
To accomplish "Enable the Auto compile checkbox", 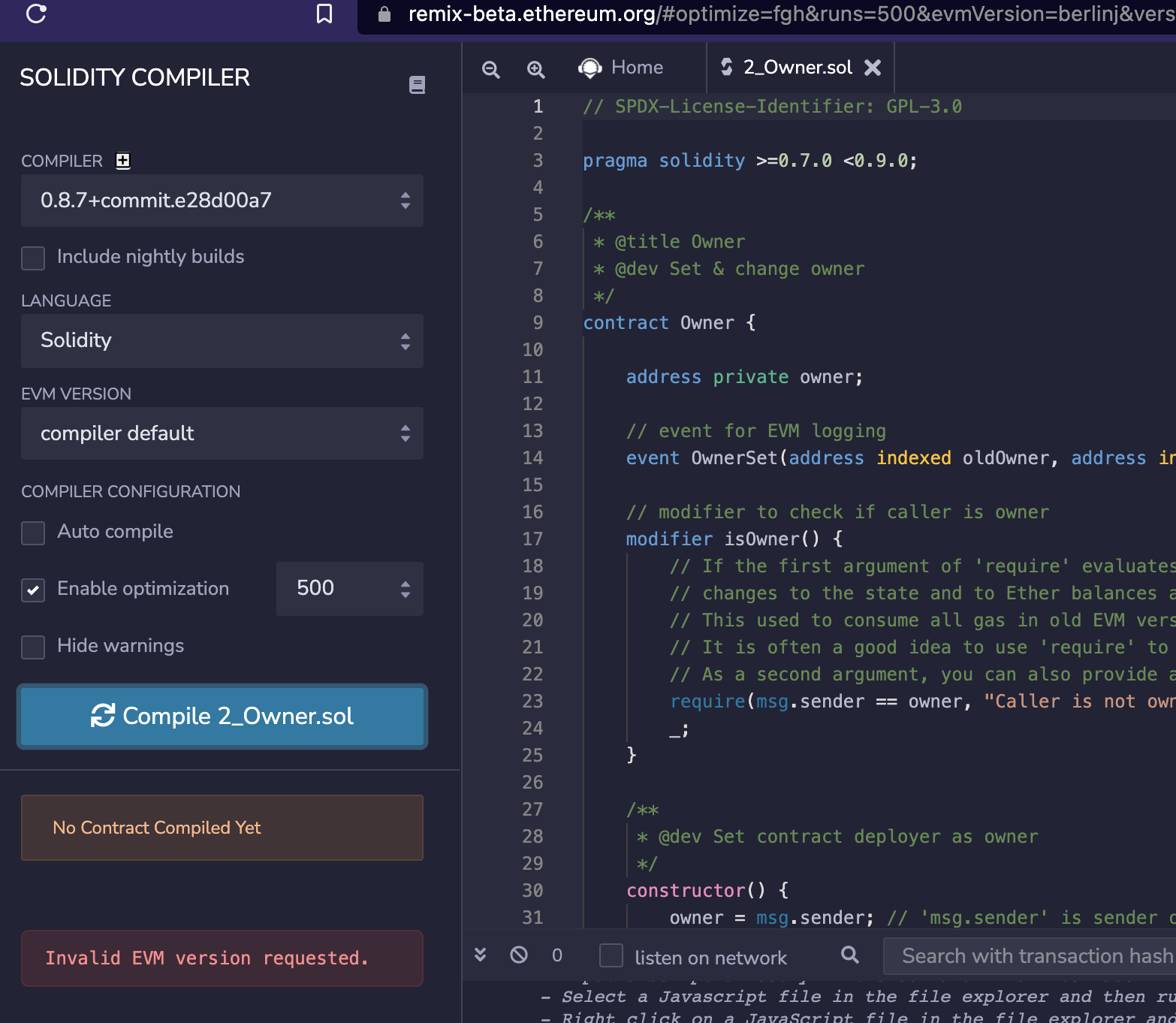I will [x=33, y=533].
